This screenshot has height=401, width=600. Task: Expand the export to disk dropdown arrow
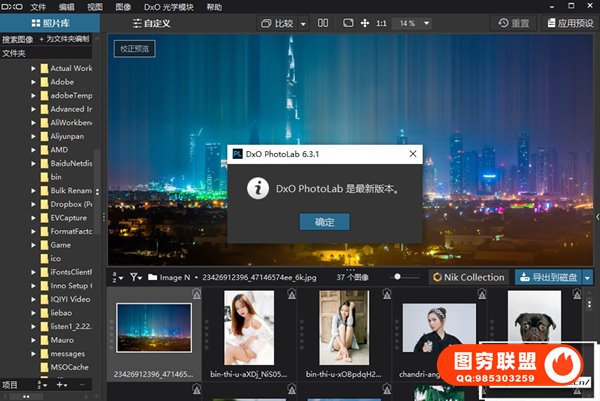click(x=588, y=277)
